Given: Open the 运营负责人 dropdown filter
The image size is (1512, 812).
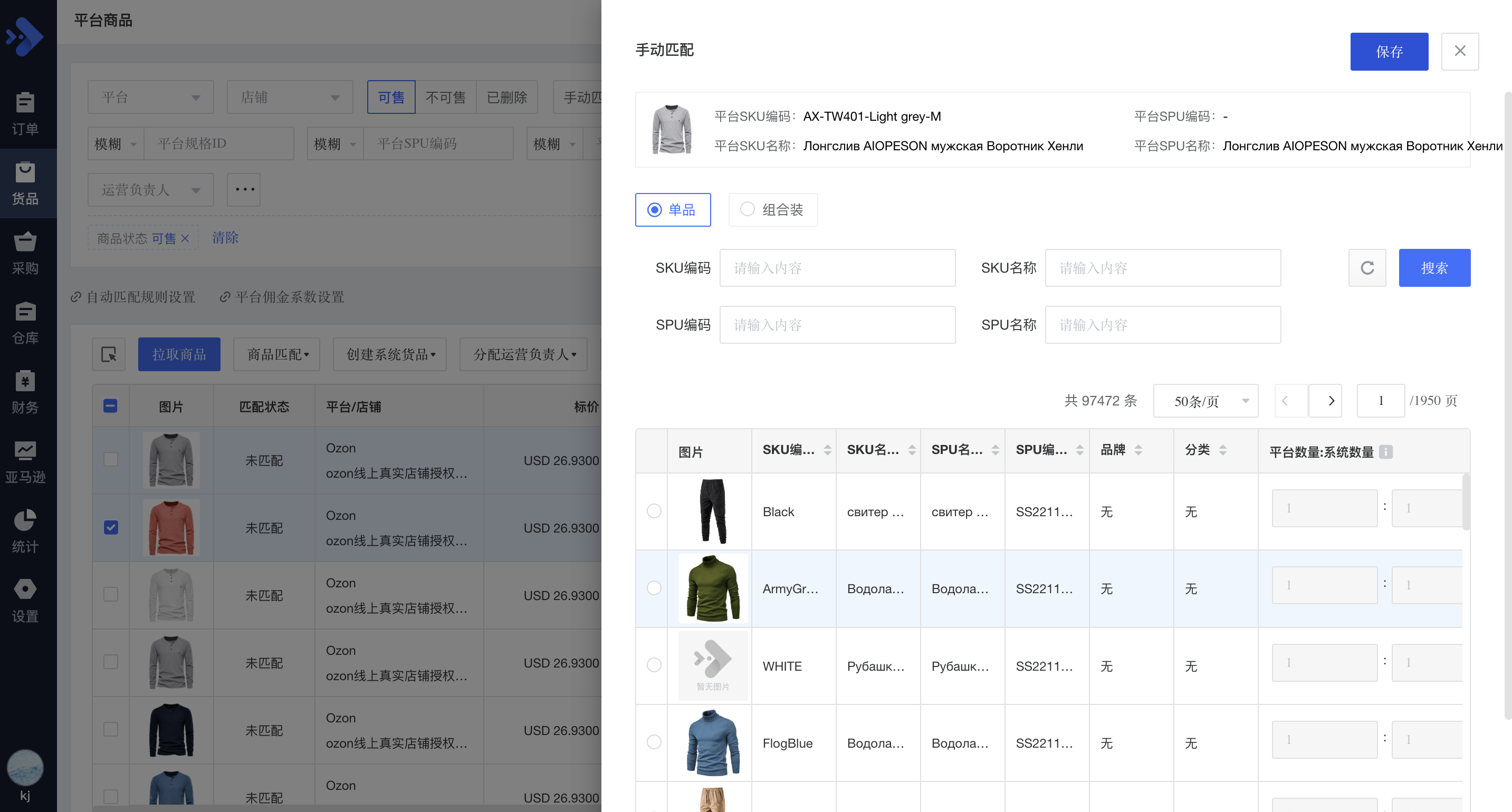Looking at the screenshot, I should coord(151,189).
